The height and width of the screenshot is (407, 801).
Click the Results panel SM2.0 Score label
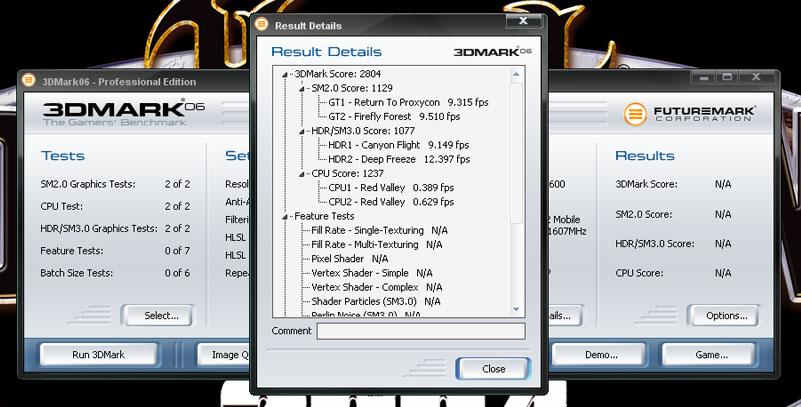tap(644, 214)
